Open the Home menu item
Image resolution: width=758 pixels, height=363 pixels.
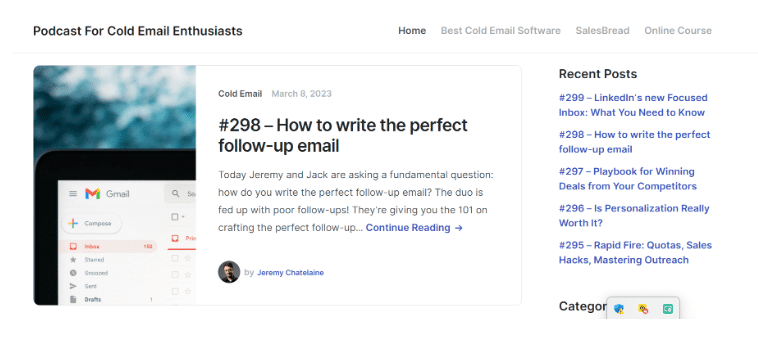pyautogui.click(x=412, y=30)
